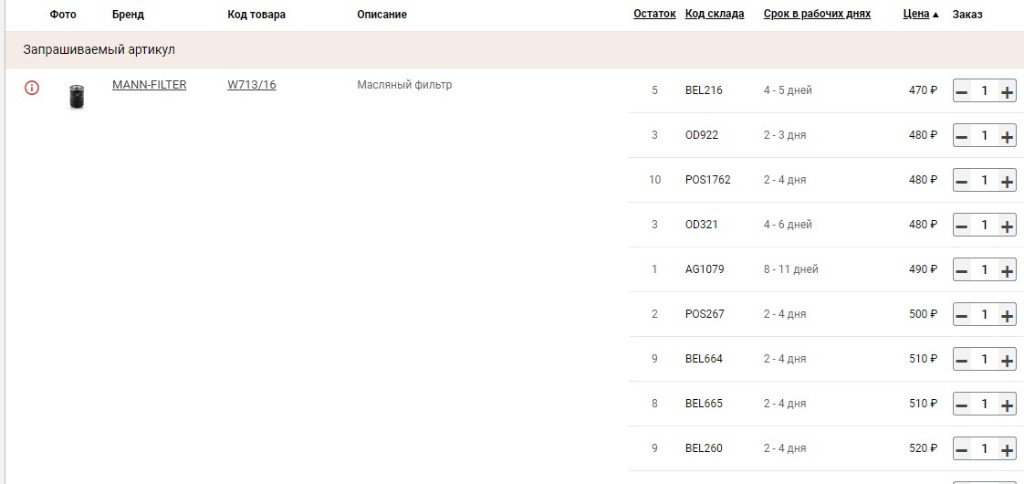The width and height of the screenshot is (1024, 484).
Task: Sort by Код склада column header
Action: click(x=714, y=14)
